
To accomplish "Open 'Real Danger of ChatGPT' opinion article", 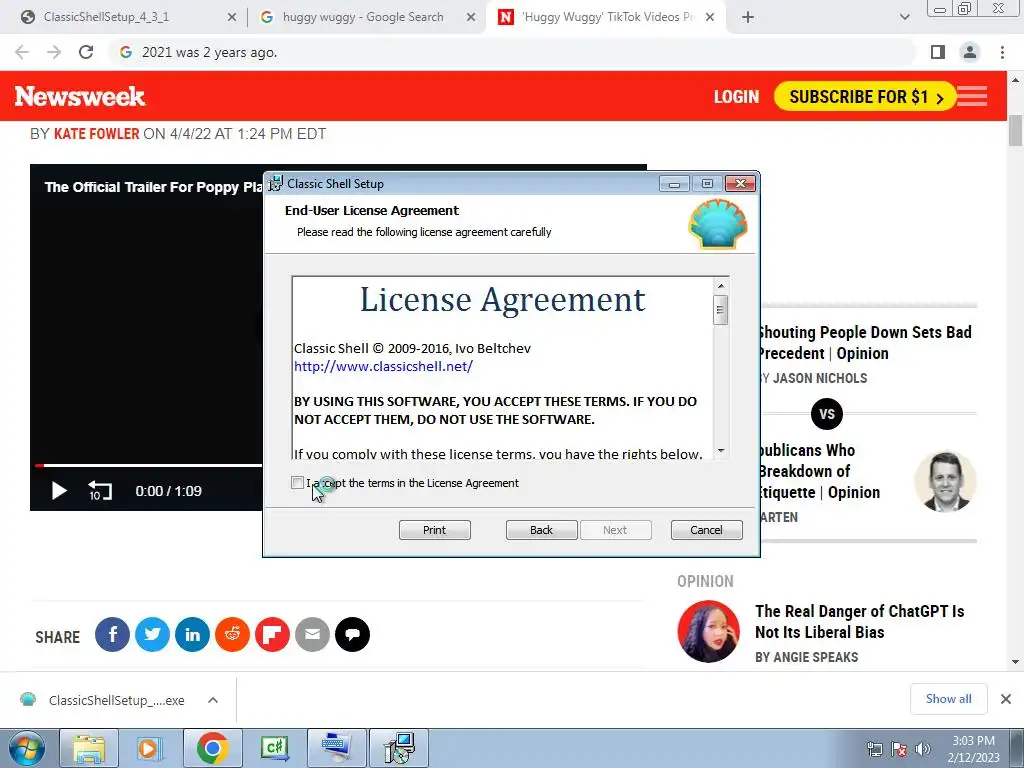I will click(859, 622).
